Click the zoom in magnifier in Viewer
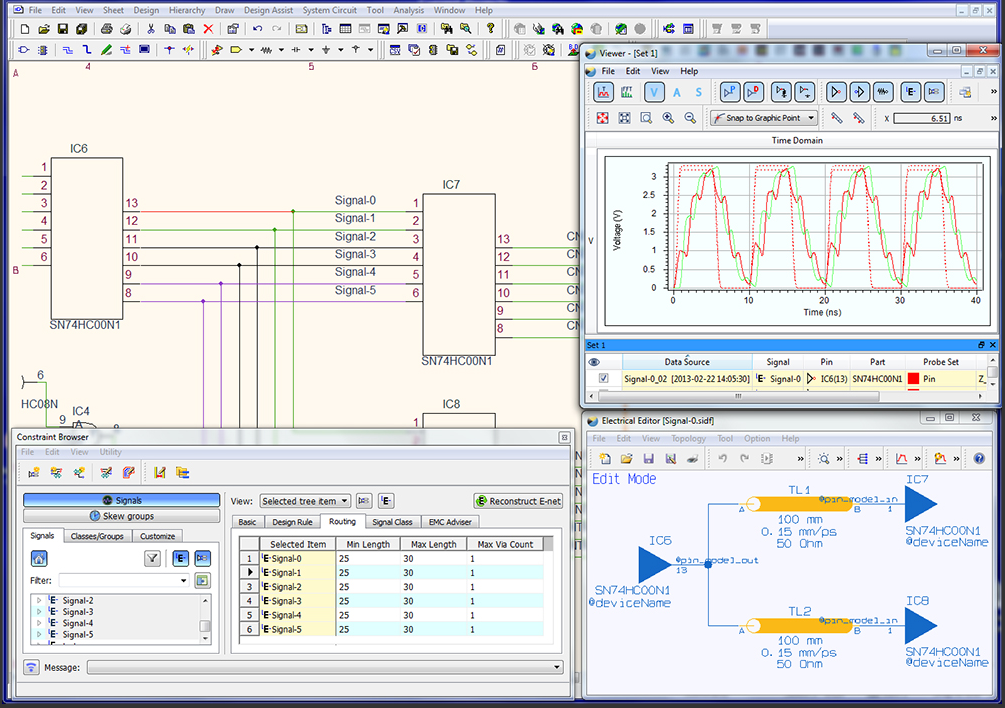The image size is (1005, 708). pos(669,118)
